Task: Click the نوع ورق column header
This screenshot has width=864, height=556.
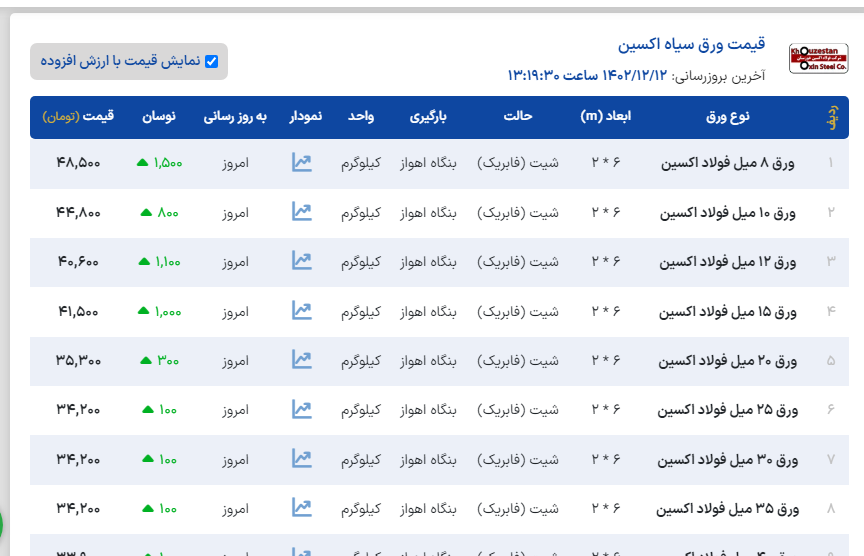Action: (728, 117)
